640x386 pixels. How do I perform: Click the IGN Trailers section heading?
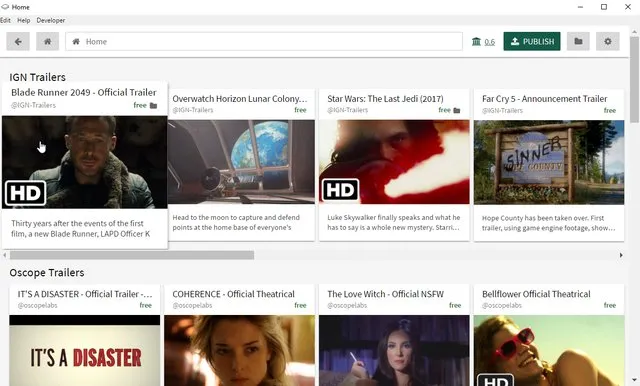click(x=38, y=77)
